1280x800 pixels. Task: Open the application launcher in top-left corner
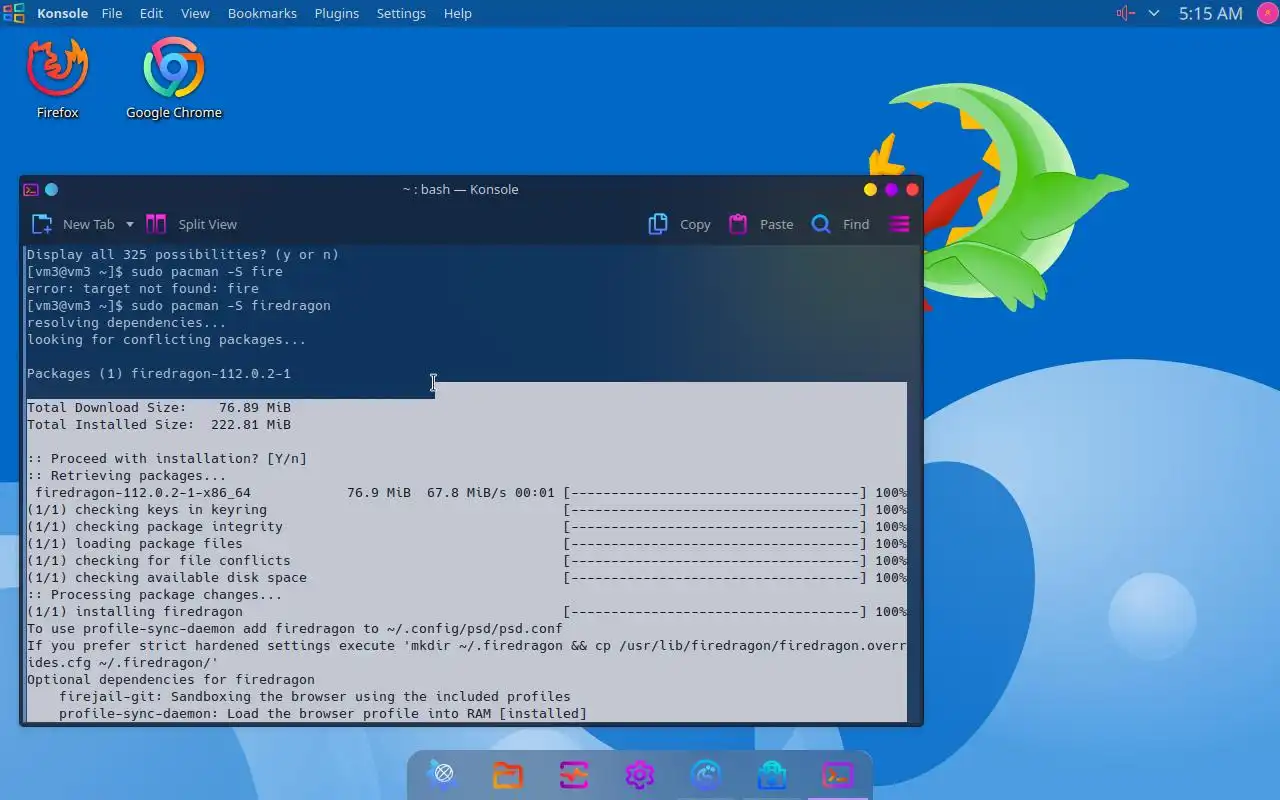[14, 13]
